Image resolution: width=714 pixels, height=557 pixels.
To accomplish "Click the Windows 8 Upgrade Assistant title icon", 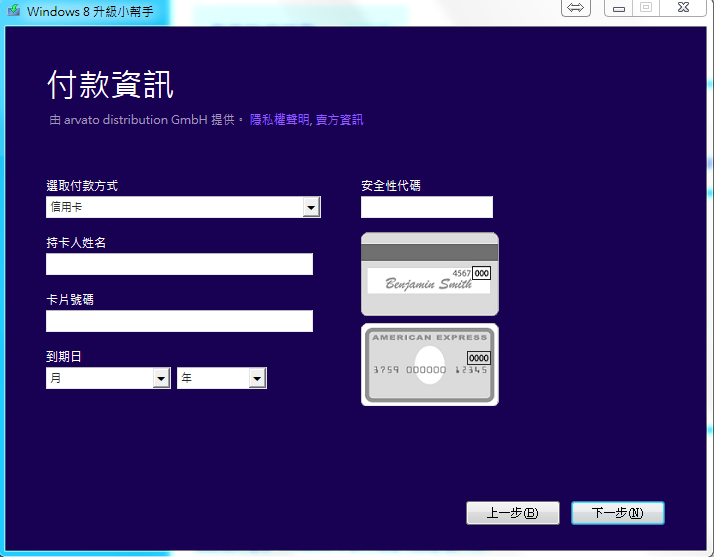I will point(14,10).
